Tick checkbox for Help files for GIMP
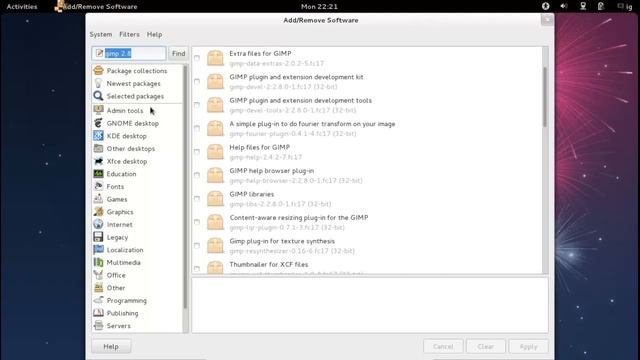 click(x=197, y=152)
